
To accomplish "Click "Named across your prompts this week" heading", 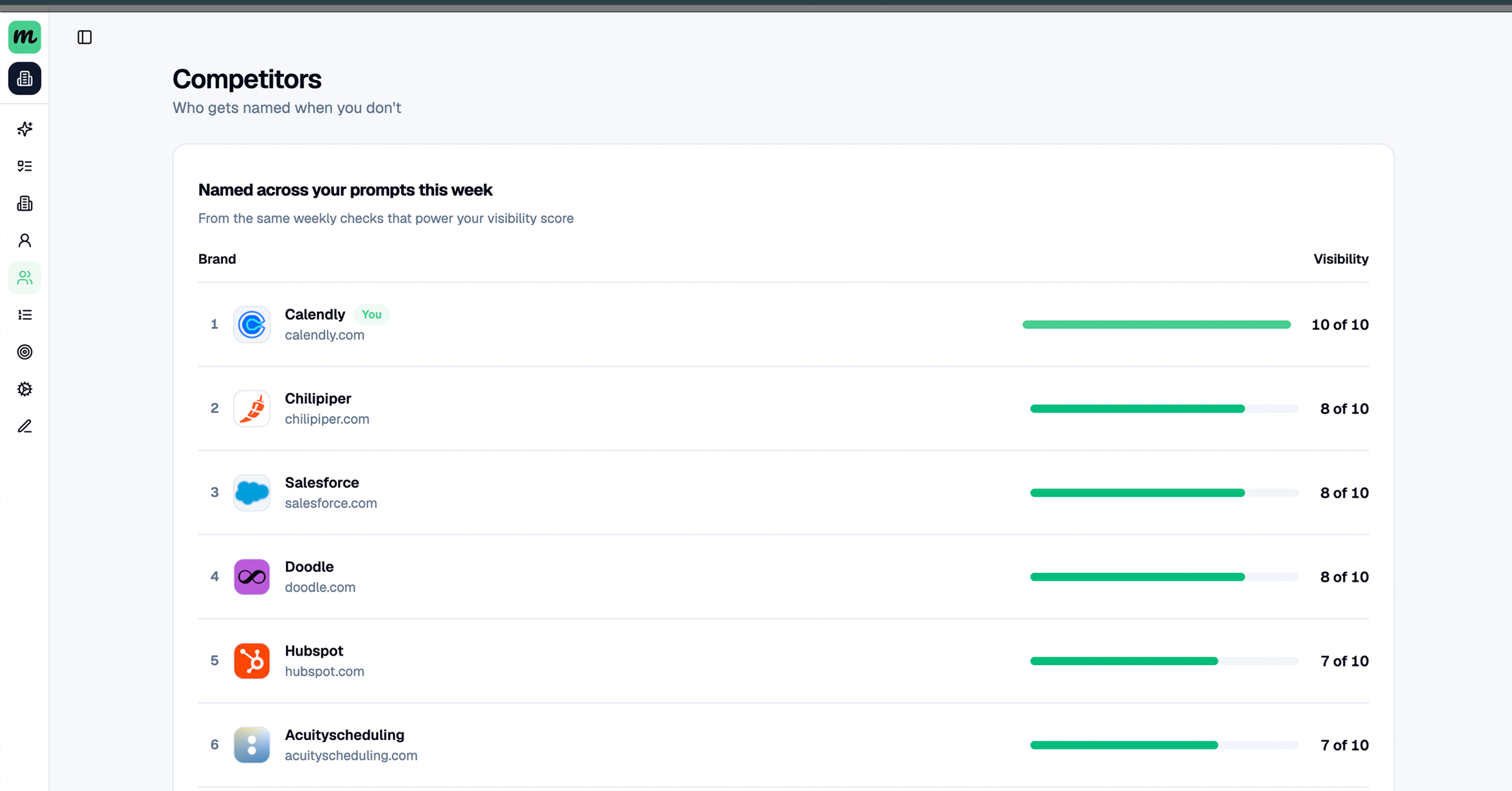I will (x=345, y=190).
